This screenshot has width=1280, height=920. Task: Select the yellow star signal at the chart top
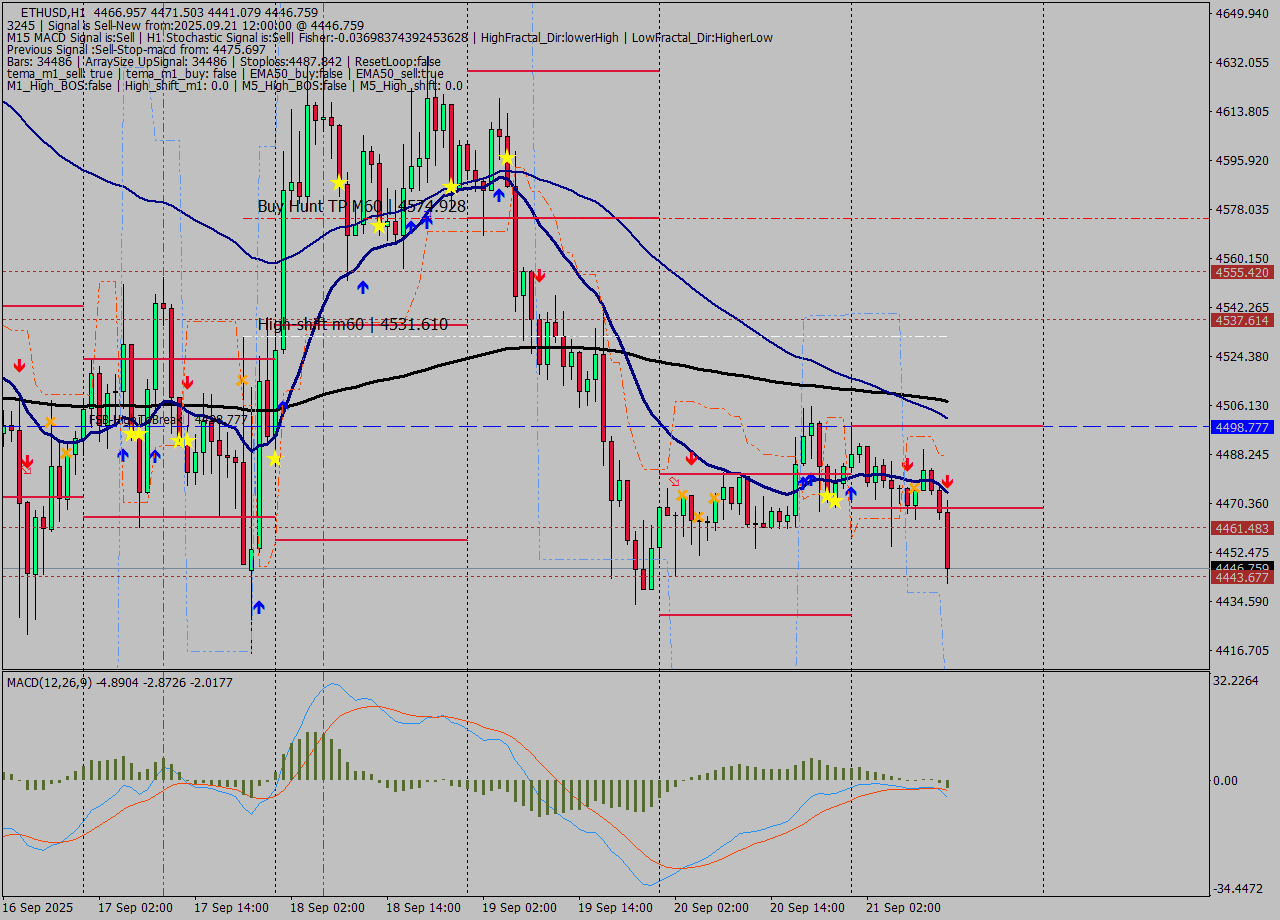pos(507,158)
